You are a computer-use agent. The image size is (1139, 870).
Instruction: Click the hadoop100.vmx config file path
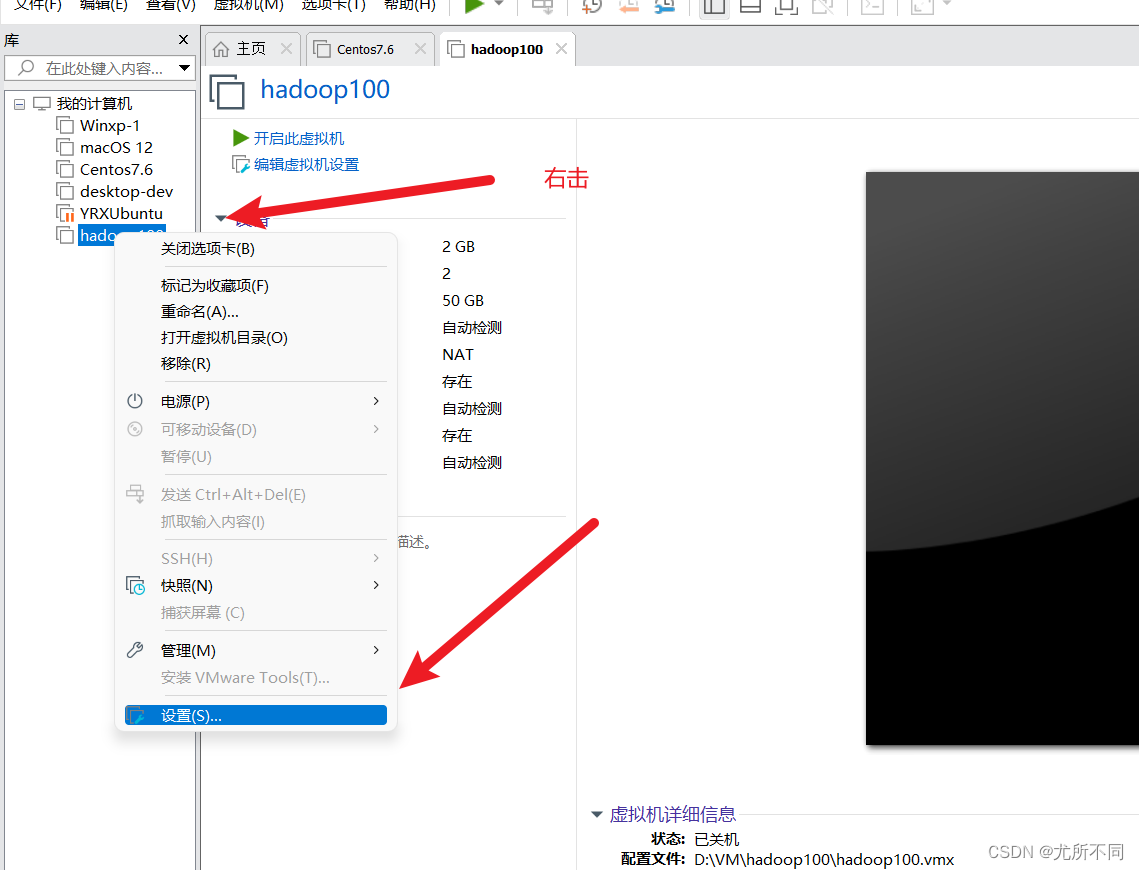pos(824,859)
